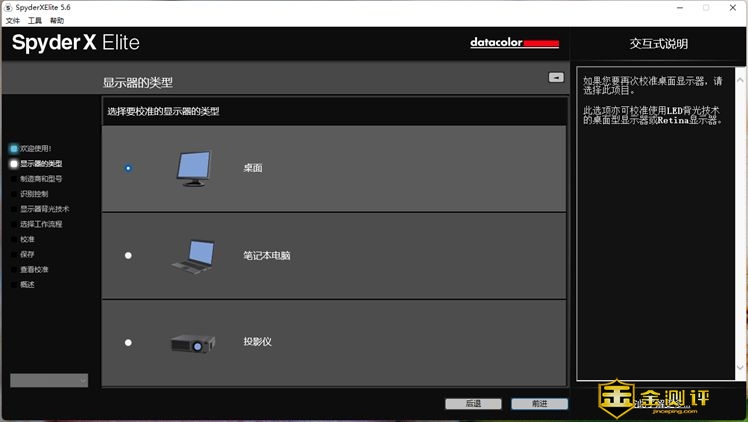Click the datacolor logo
This screenshot has width=748, height=422.
pos(514,43)
